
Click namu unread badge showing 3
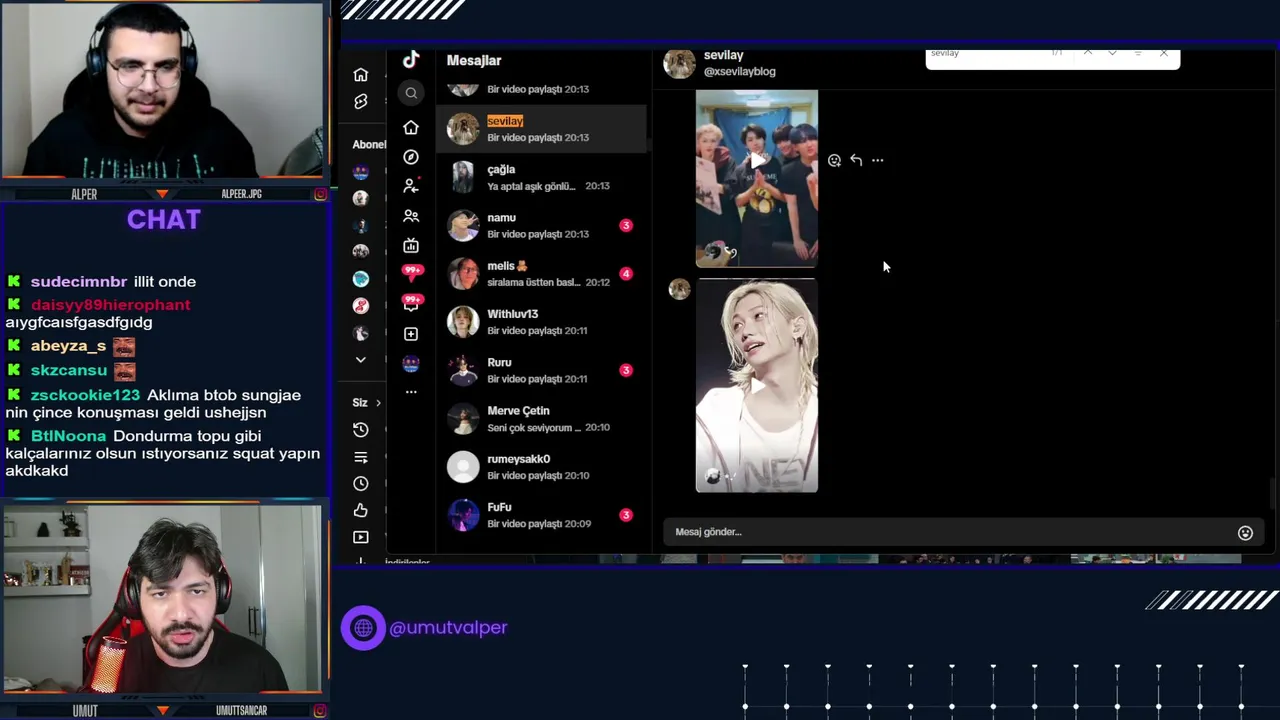coord(626,225)
